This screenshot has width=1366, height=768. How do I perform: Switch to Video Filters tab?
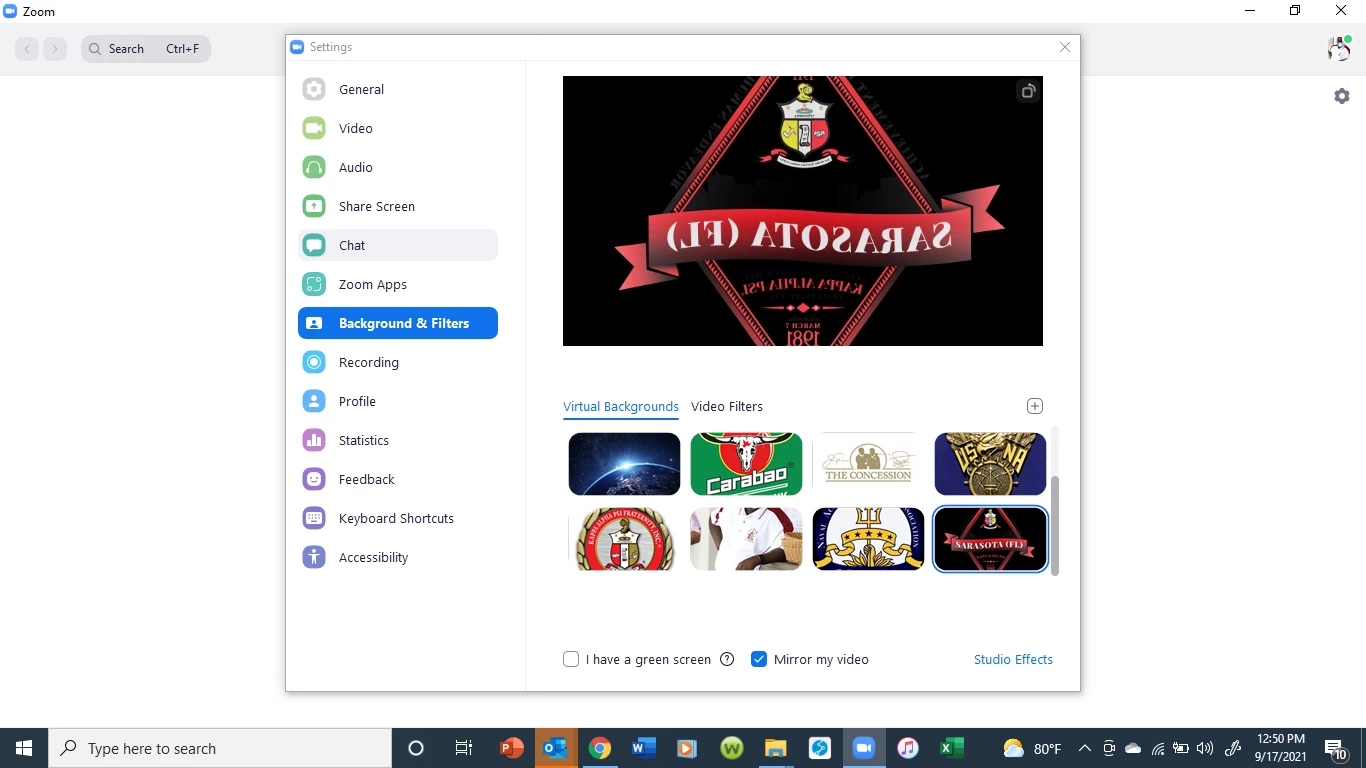727,406
